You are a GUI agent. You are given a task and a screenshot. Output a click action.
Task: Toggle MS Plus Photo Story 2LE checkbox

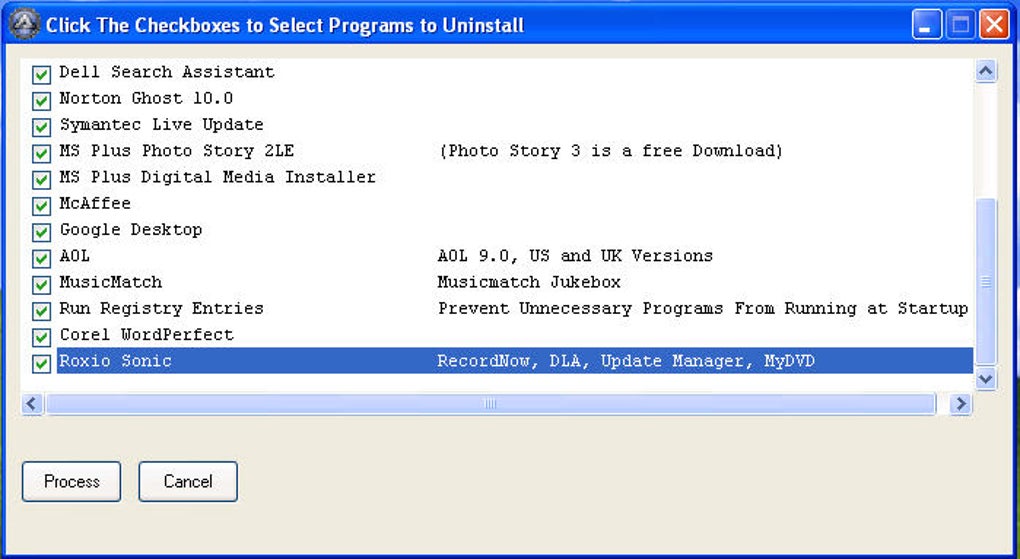click(x=41, y=154)
